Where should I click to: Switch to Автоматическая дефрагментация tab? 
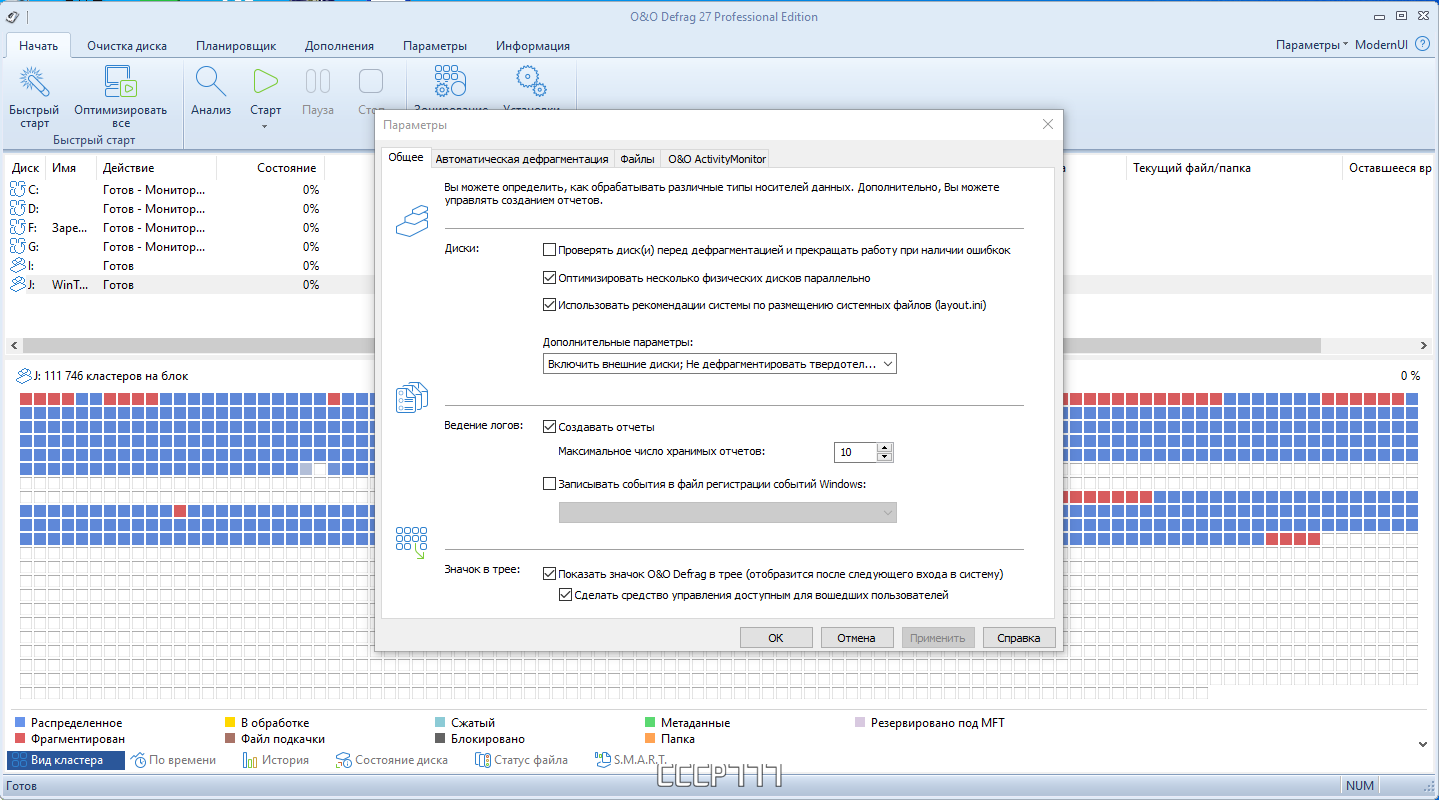pos(522,159)
